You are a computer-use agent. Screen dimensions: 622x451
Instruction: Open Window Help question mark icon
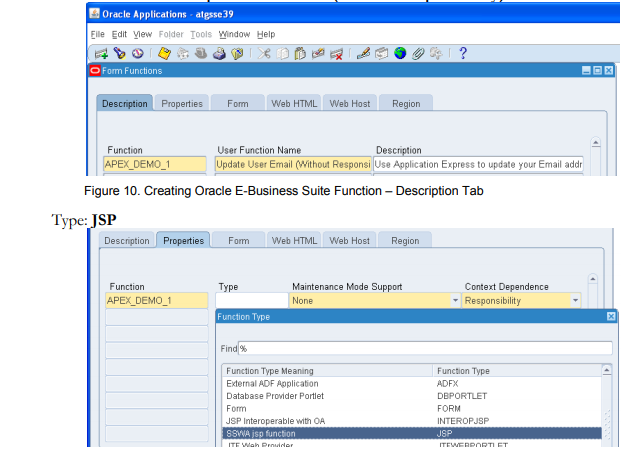(x=463, y=54)
